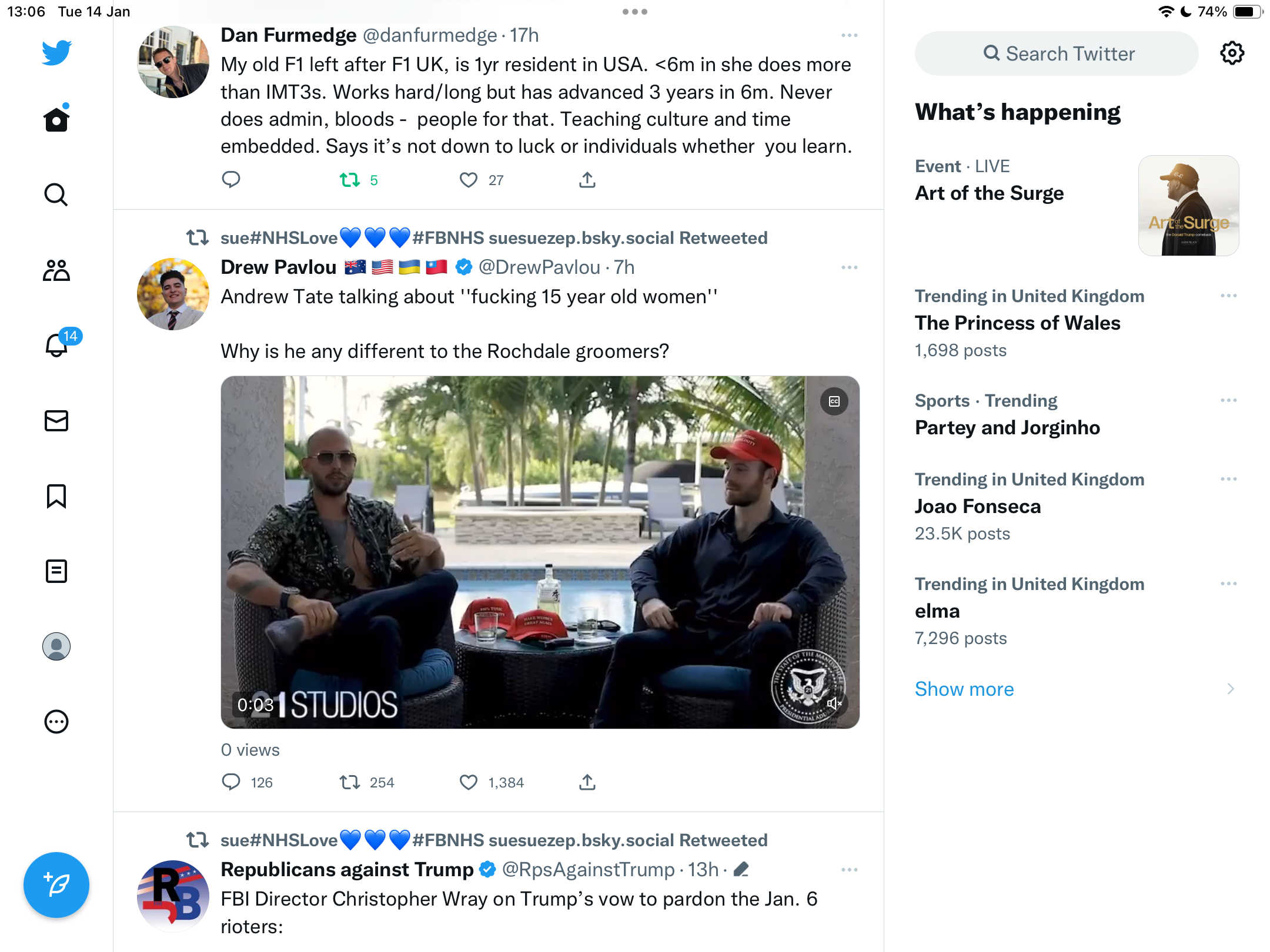Unmute the video using the speaker icon

click(834, 703)
